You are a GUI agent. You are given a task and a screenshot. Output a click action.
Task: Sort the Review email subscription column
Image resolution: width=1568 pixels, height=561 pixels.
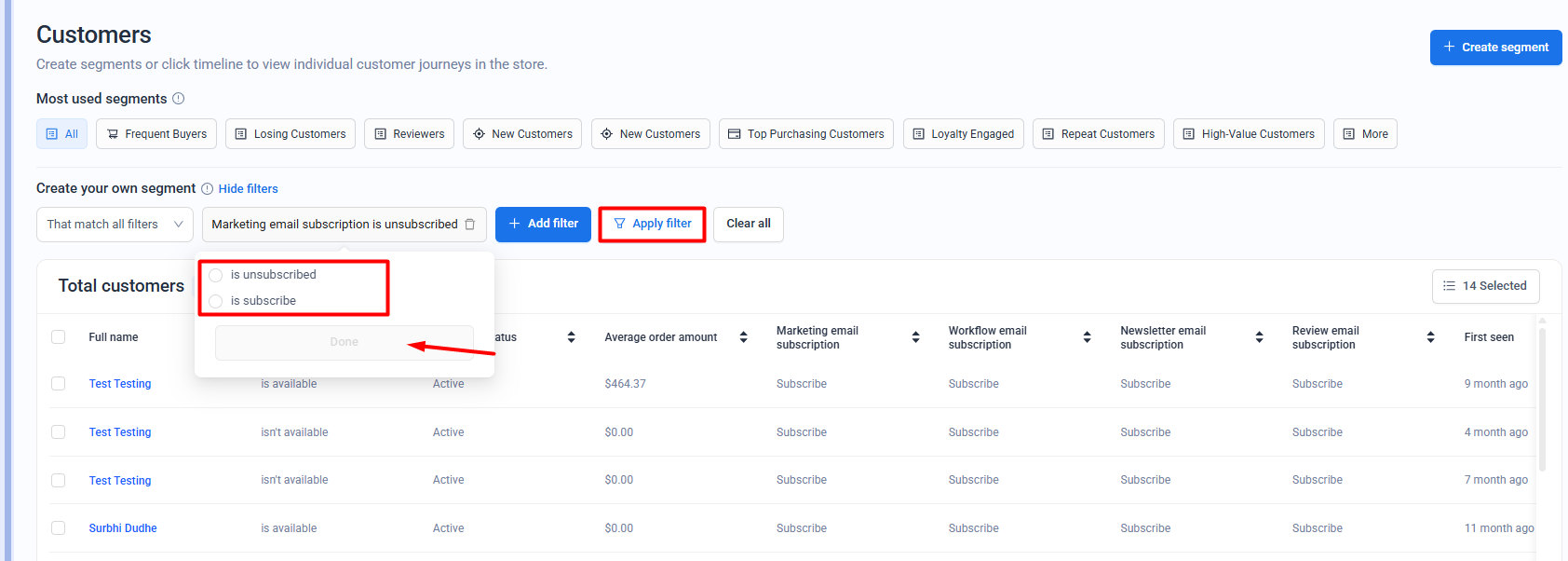[x=1430, y=337]
